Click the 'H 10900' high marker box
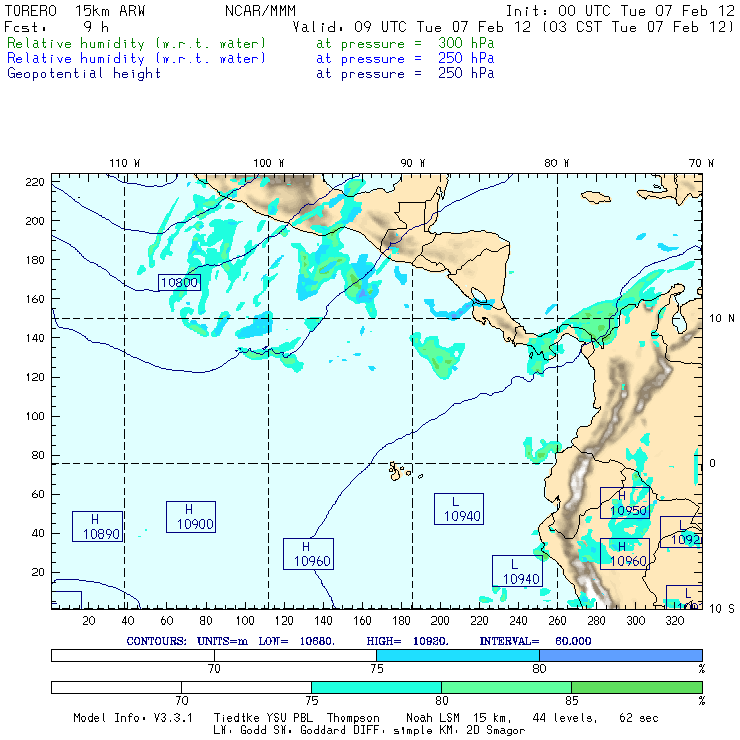The height and width of the screenshot is (740, 740). tap(191, 517)
